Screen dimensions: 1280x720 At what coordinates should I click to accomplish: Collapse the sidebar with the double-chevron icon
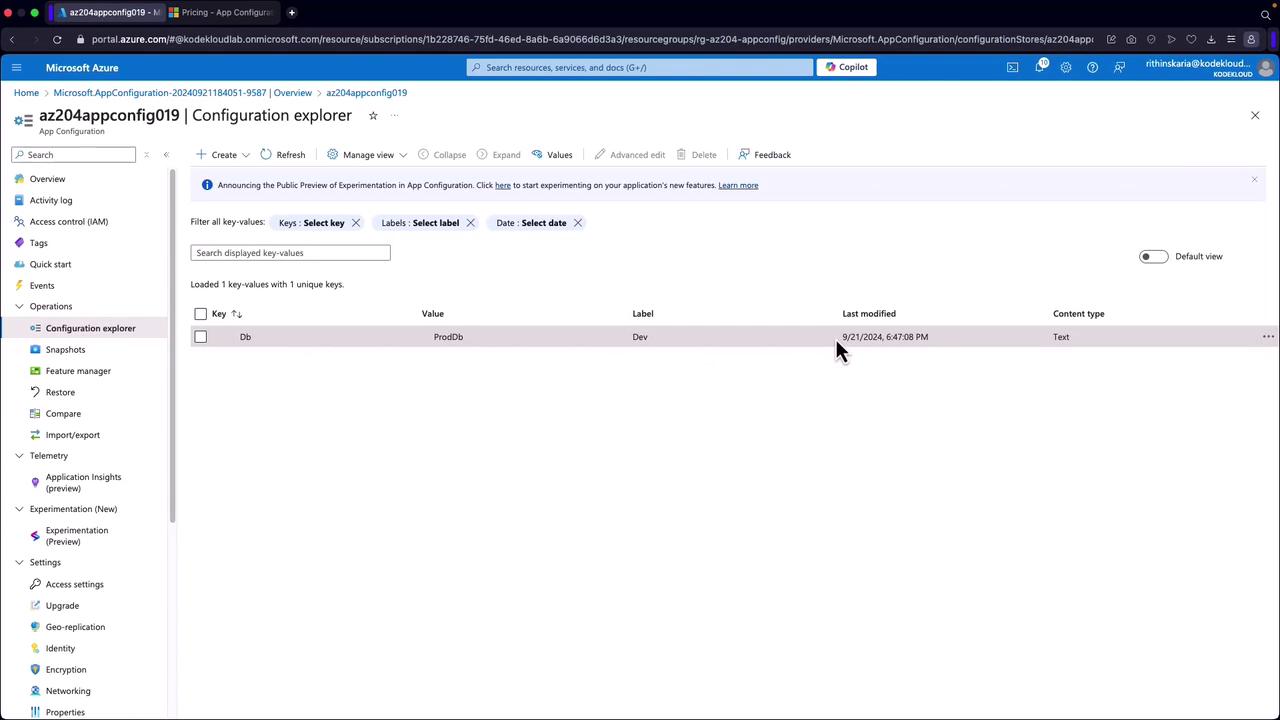pyautogui.click(x=166, y=155)
